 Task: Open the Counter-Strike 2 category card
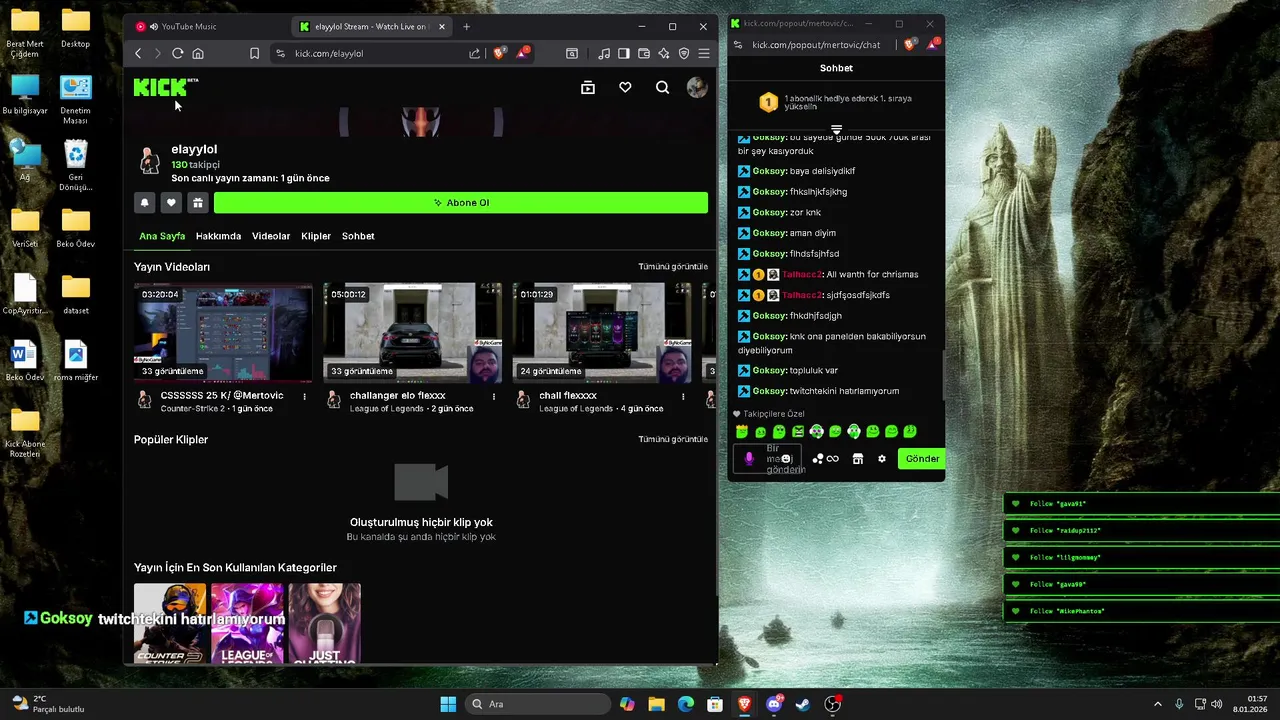pyautogui.click(x=170, y=623)
